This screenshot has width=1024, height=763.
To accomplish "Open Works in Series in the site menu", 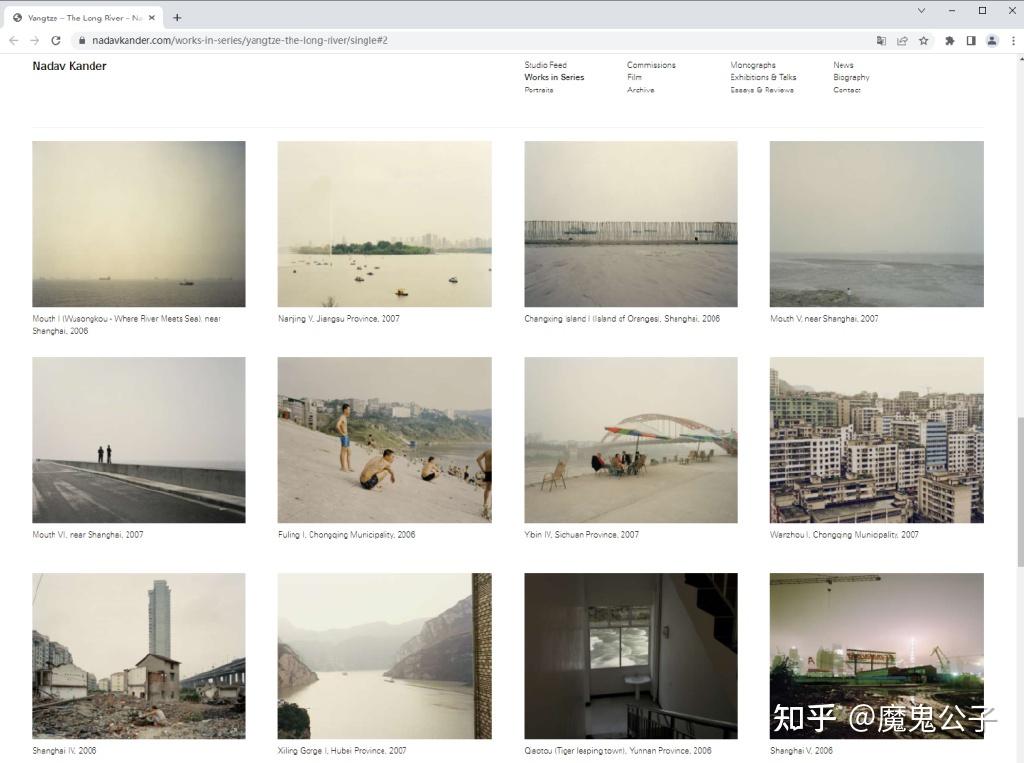I will coord(554,77).
